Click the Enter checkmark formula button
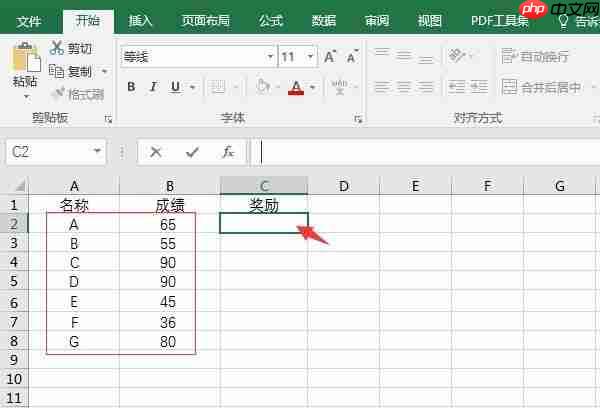 [192, 152]
